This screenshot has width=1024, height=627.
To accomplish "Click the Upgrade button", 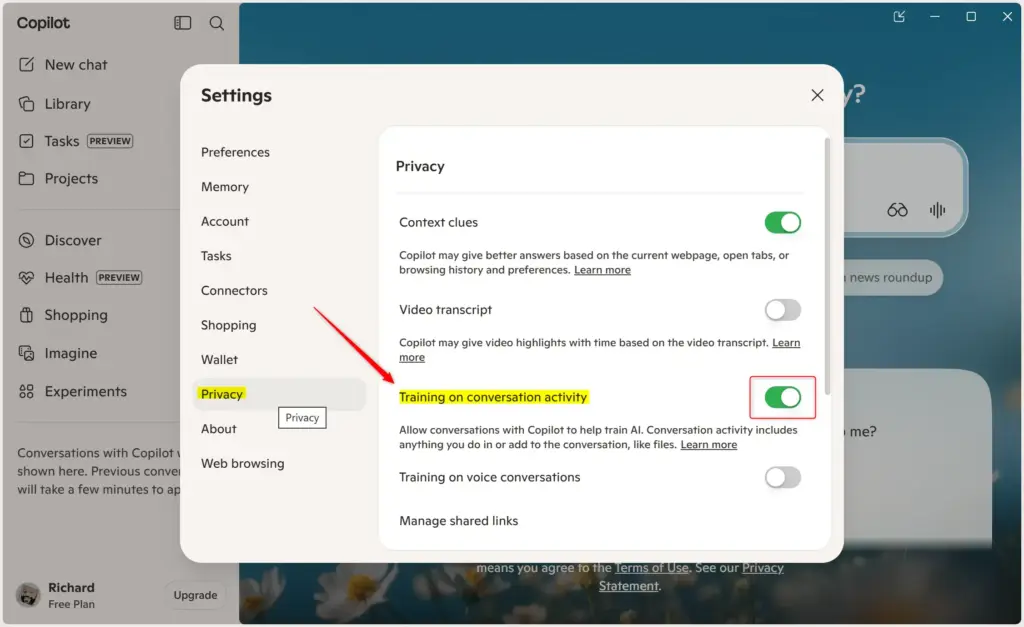I will tap(195, 595).
